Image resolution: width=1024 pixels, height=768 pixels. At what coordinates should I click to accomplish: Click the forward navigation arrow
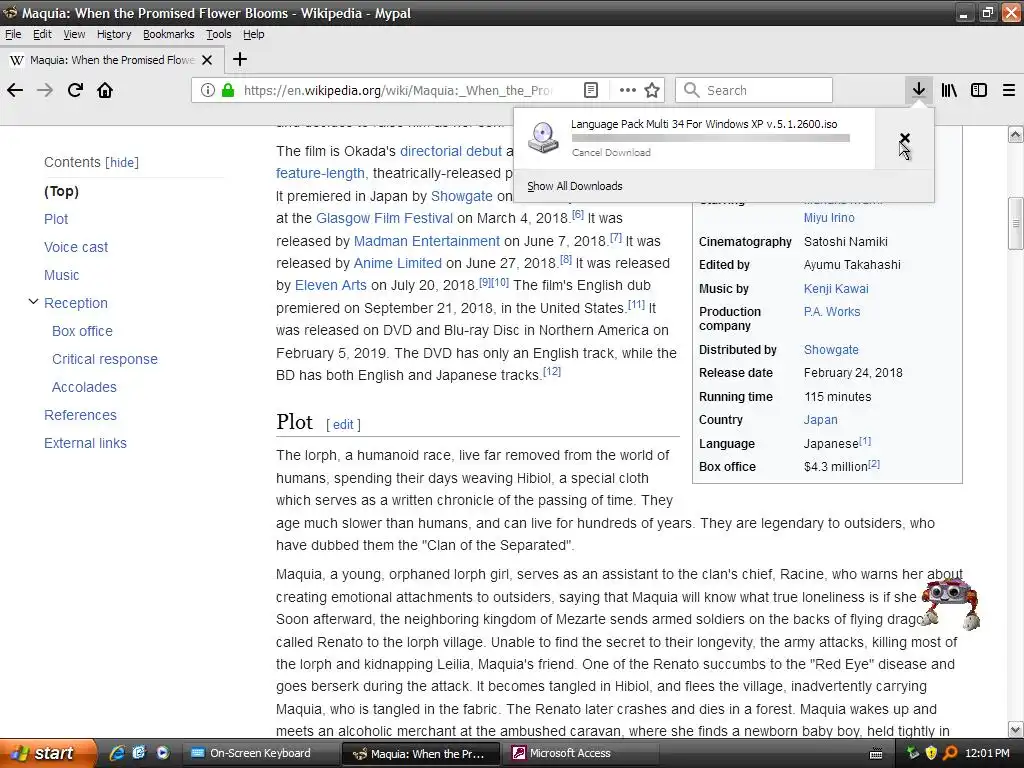[45, 90]
